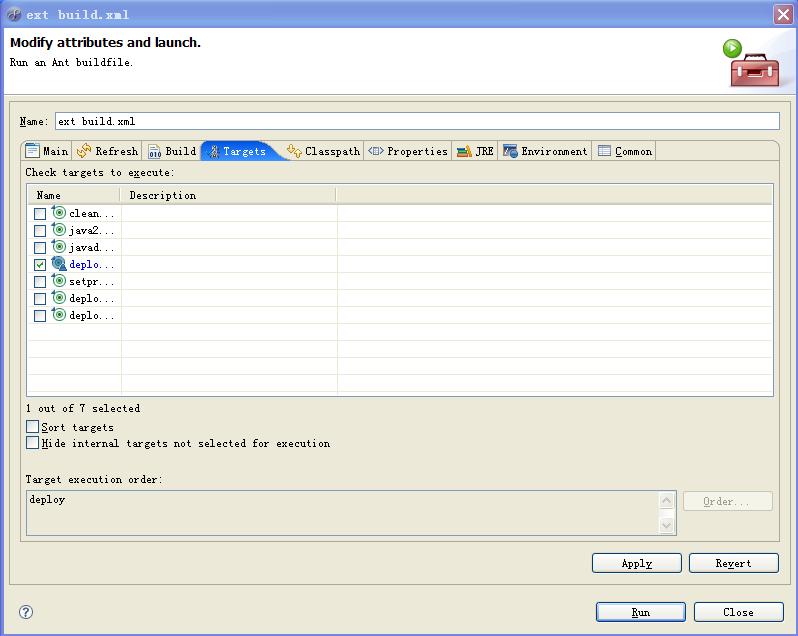798x636 pixels.
Task: Click the help question mark icon
Action: pos(26,612)
